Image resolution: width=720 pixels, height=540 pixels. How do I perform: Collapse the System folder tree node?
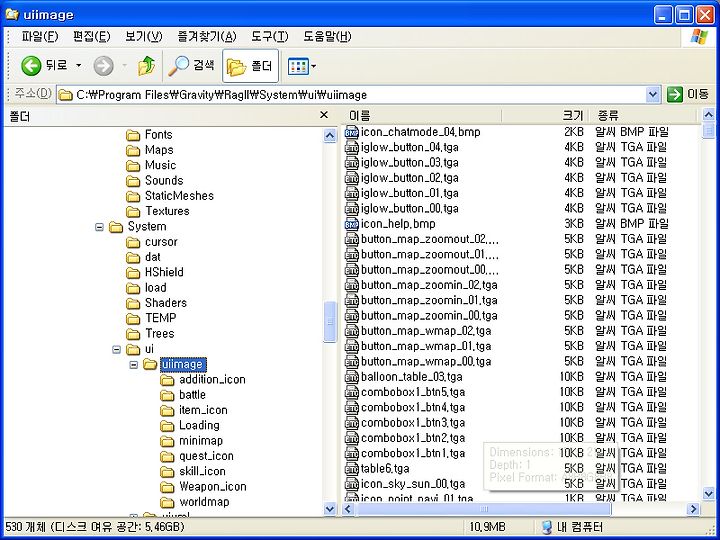tap(99, 227)
